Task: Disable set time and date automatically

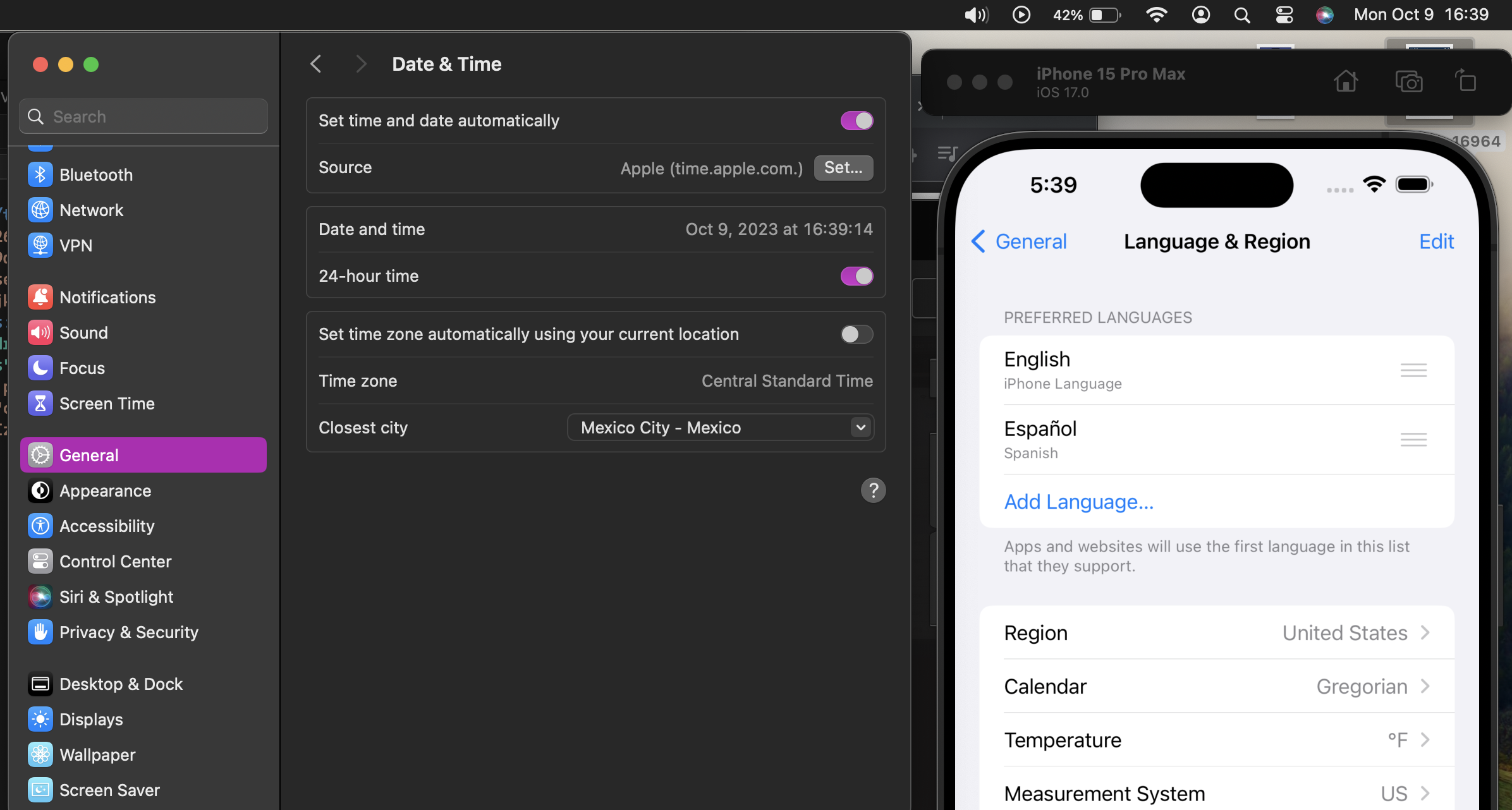Action: 857,120
